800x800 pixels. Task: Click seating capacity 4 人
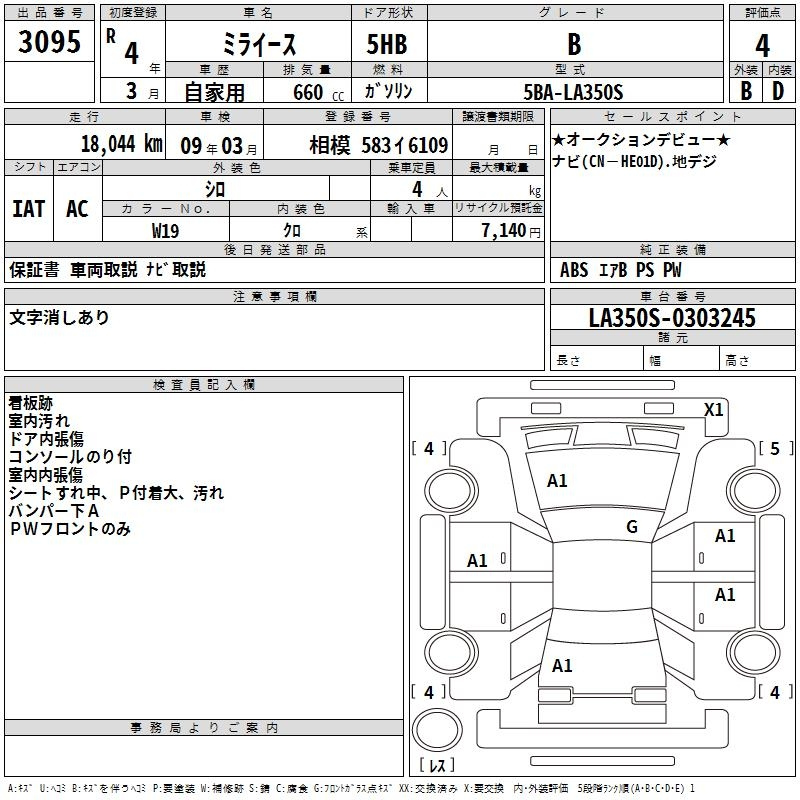point(430,190)
